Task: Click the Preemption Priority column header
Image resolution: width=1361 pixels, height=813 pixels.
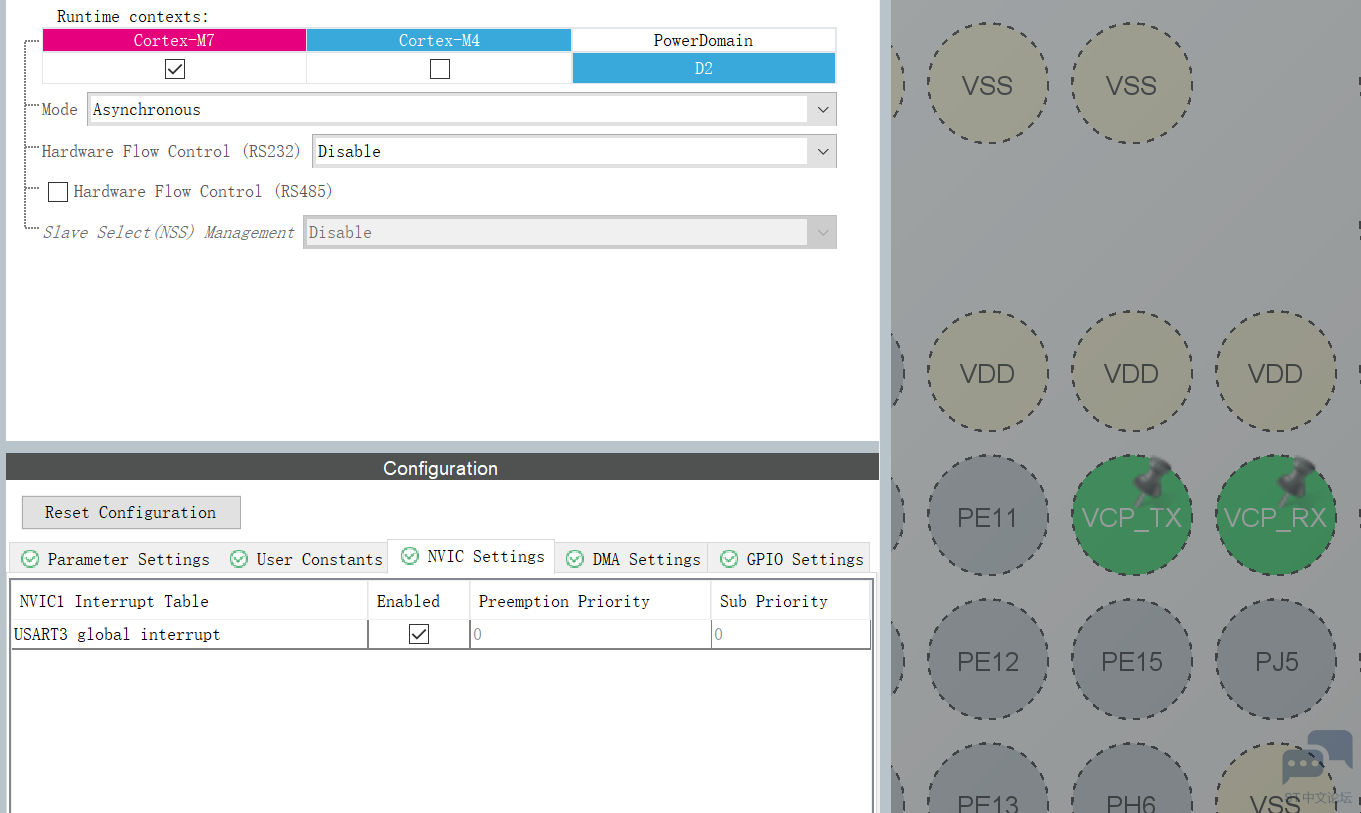Action: [590, 601]
